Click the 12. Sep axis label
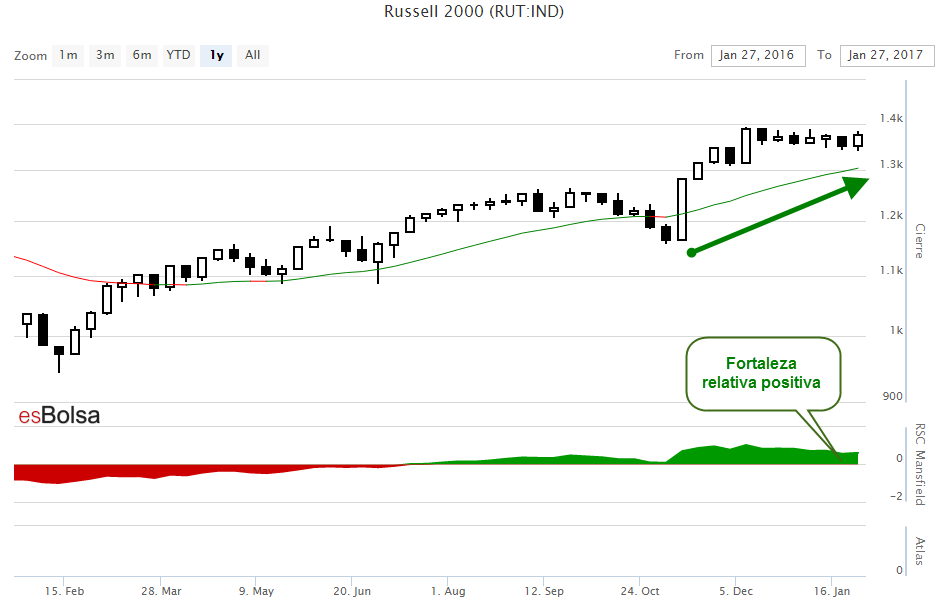This screenshot has height=614, width=941. [x=544, y=591]
